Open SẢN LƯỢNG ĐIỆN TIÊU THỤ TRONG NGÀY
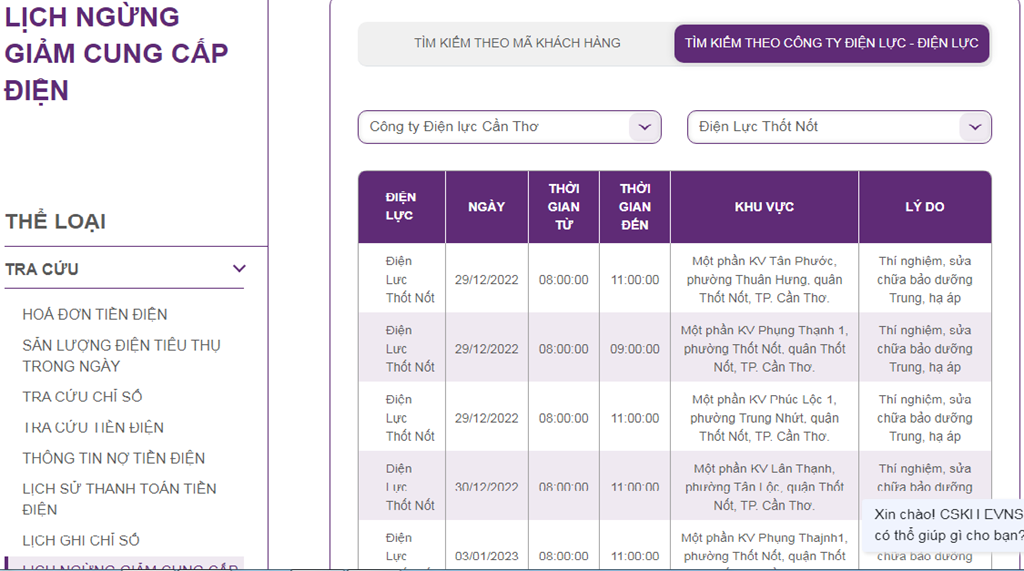Viewport: 1024px width, 571px height. coord(121,355)
